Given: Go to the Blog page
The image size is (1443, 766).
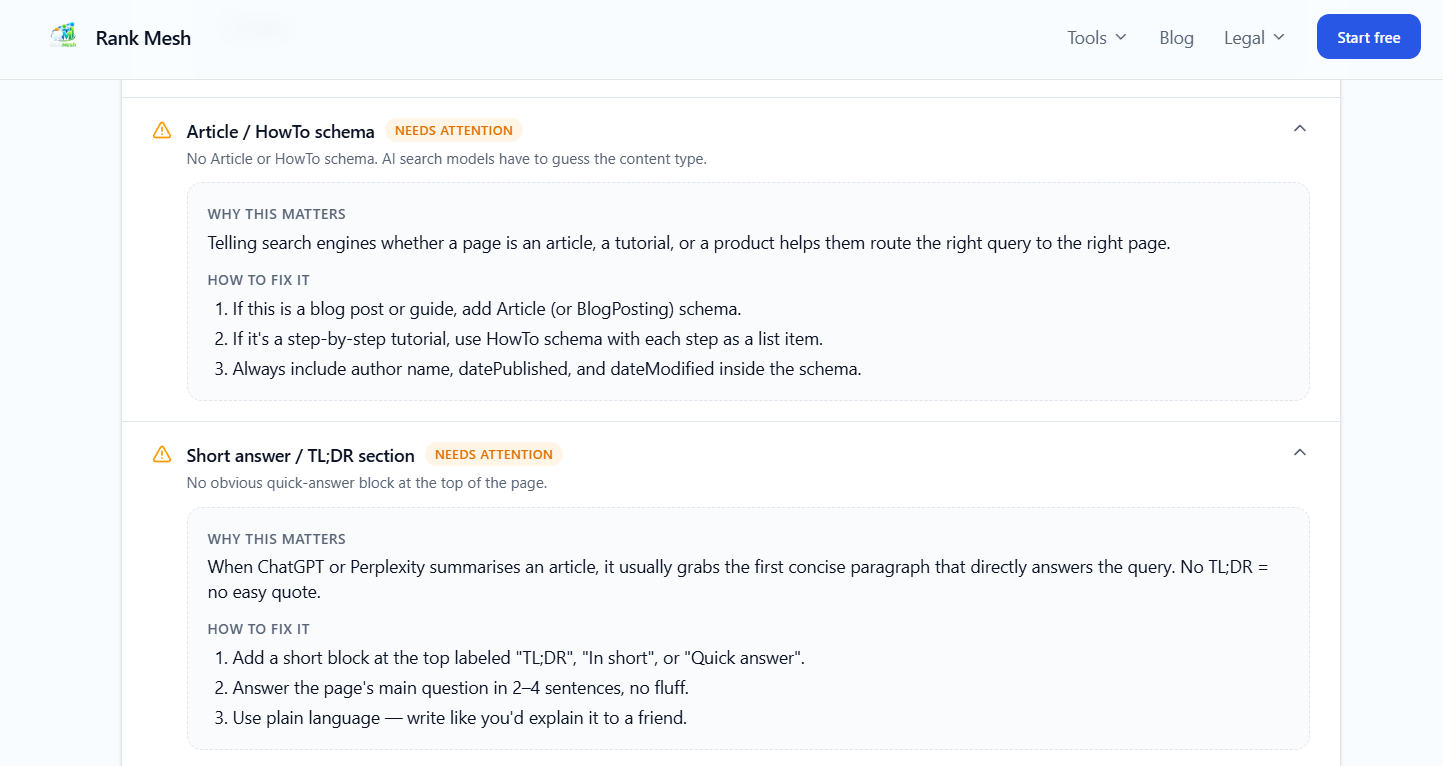Looking at the screenshot, I should click(1176, 38).
